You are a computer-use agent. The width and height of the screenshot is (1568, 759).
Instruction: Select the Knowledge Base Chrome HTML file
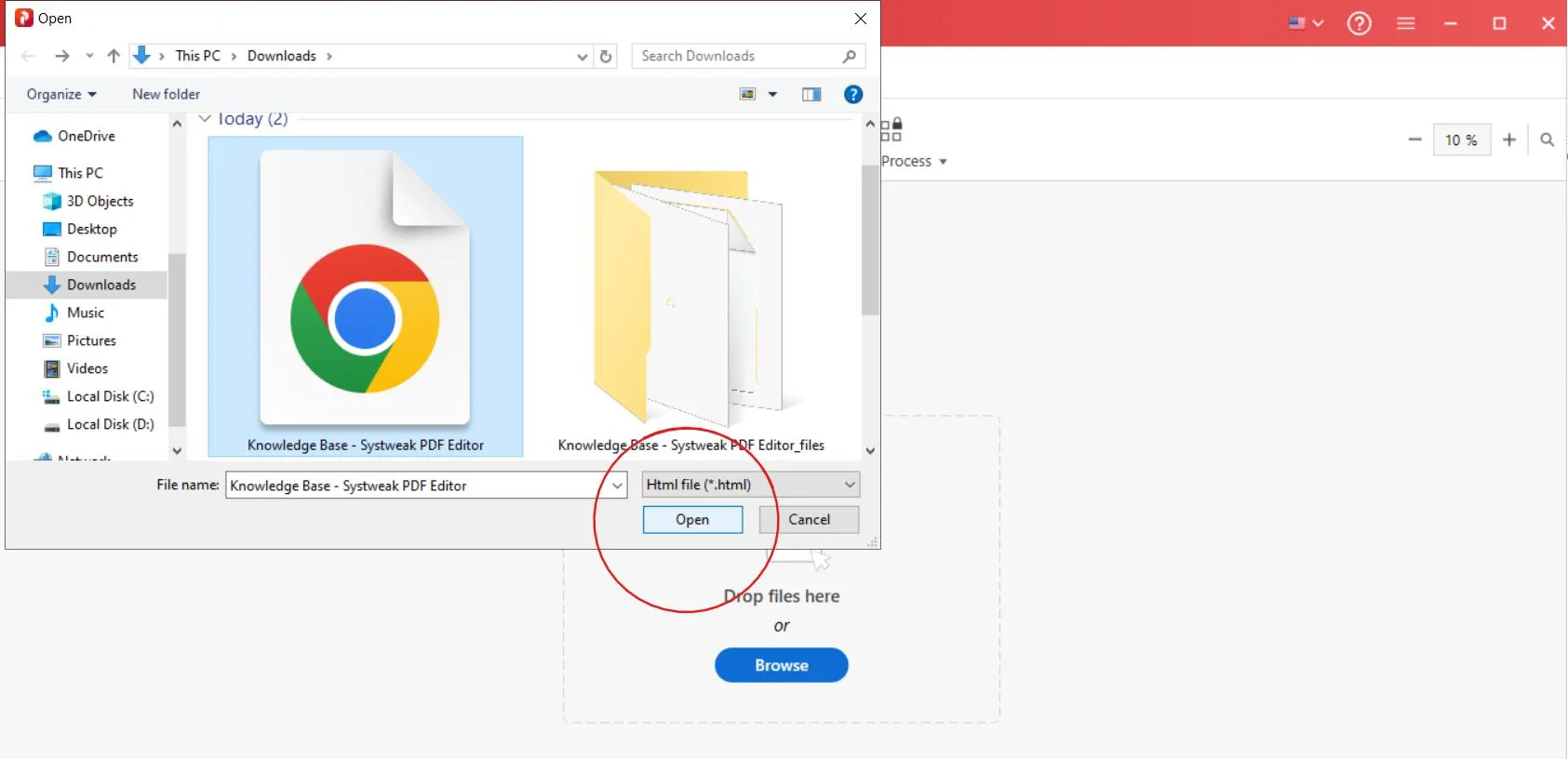(x=365, y=298)
